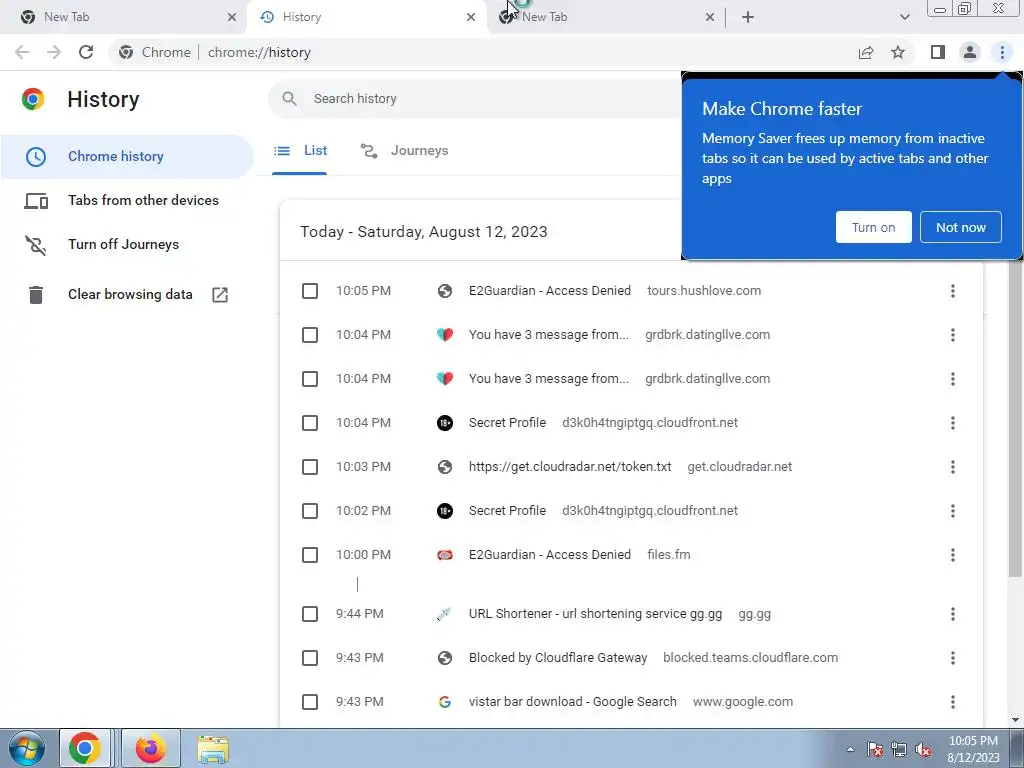Reload the history page
The width and height of the screenshot is (1024, 768).
(86, 52)
